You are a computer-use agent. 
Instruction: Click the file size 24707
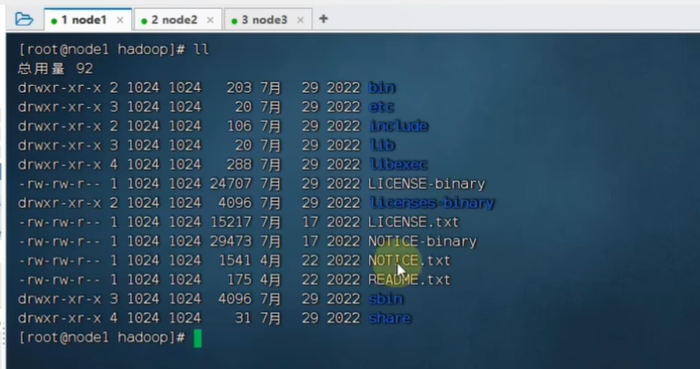coord(231,184)
